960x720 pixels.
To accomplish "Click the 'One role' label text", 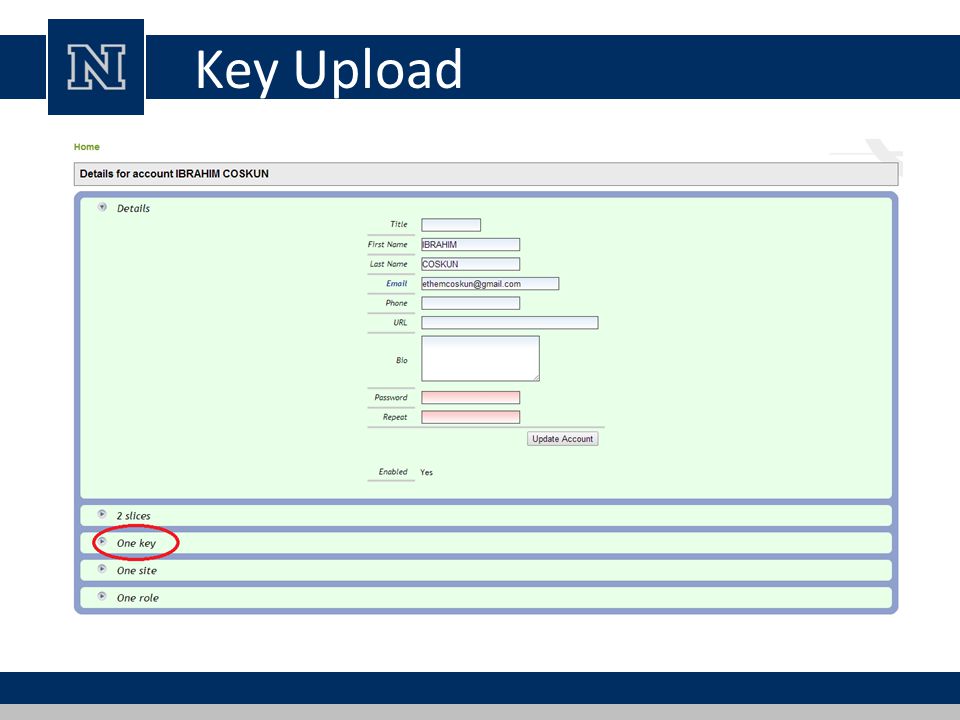I will click(x=137, y=598).
